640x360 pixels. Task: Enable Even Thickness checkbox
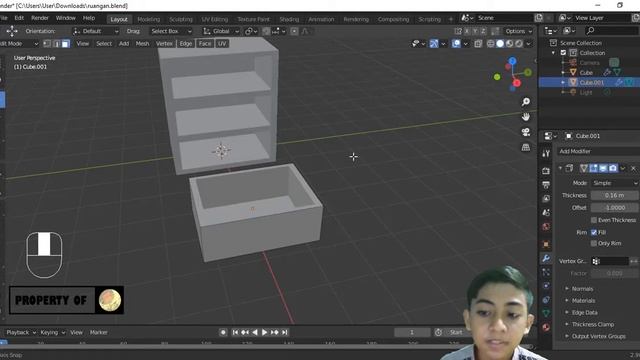[x=594, y=220]
